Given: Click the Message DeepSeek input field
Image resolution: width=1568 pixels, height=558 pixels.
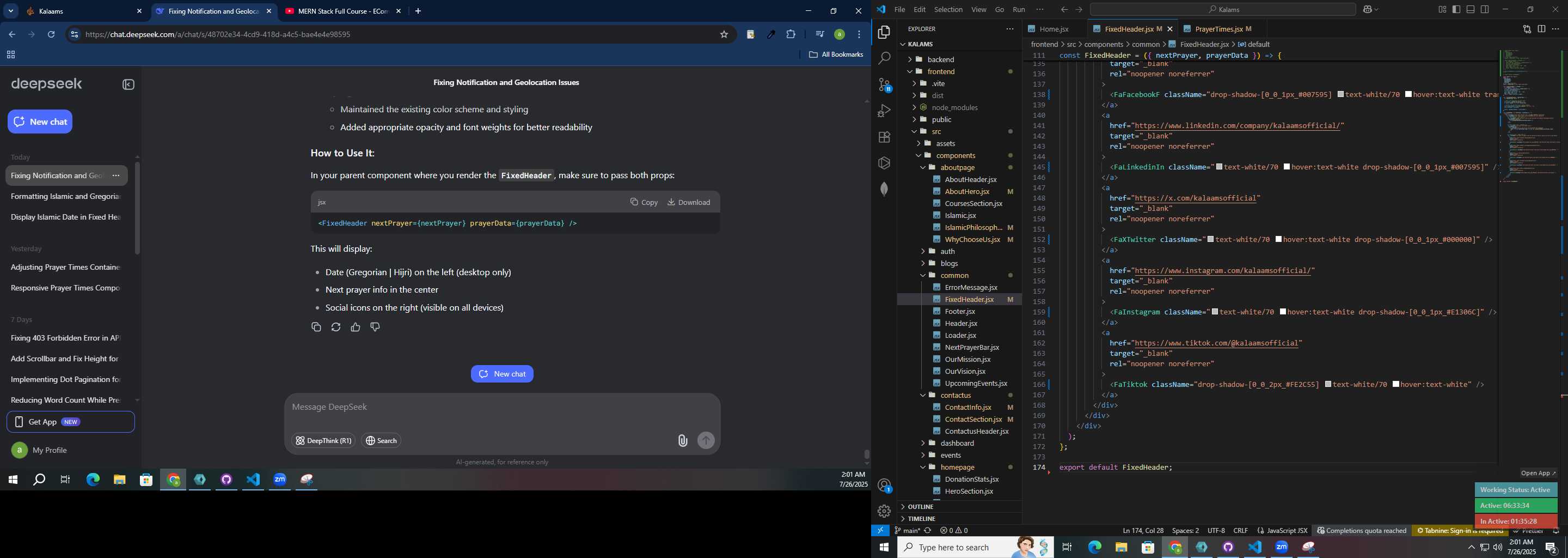Looking at the screenshot, I should click(502, 407).
